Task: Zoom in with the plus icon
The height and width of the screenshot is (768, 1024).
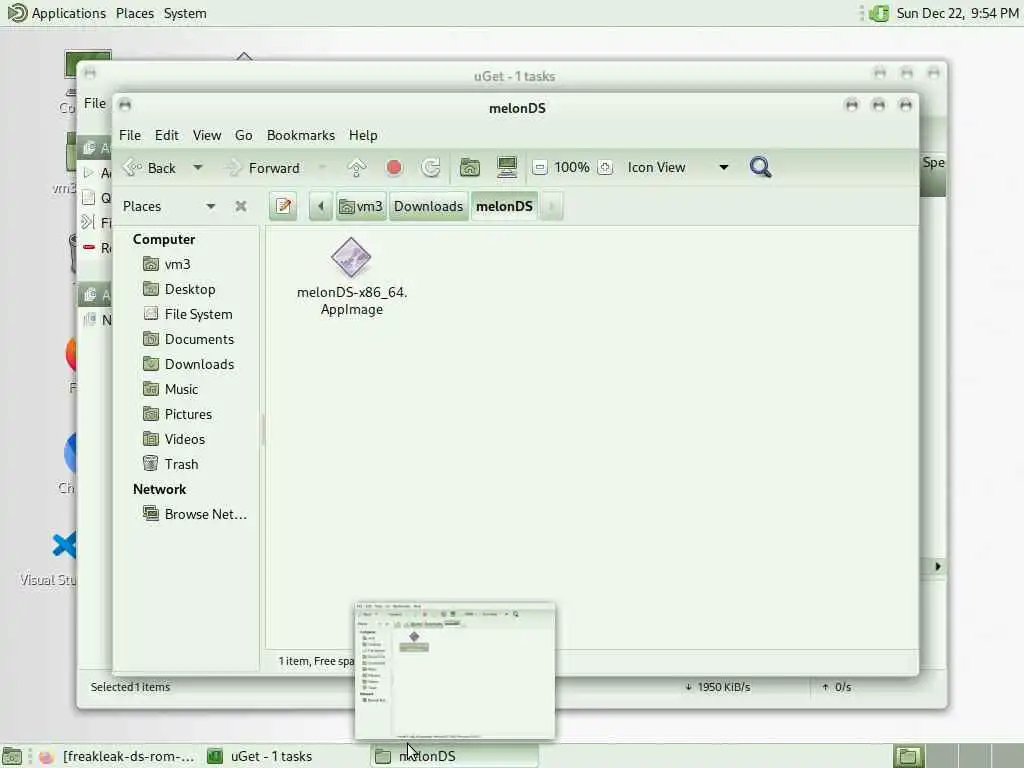Action: coord(605,167)
